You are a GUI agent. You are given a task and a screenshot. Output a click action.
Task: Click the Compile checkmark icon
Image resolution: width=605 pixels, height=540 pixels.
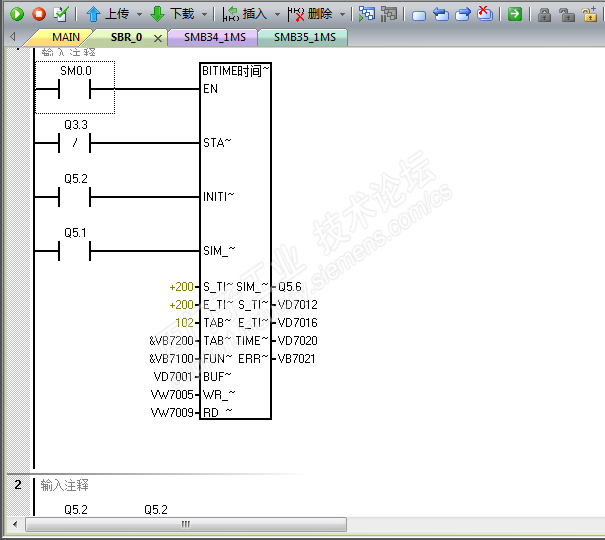click(61, 14)
